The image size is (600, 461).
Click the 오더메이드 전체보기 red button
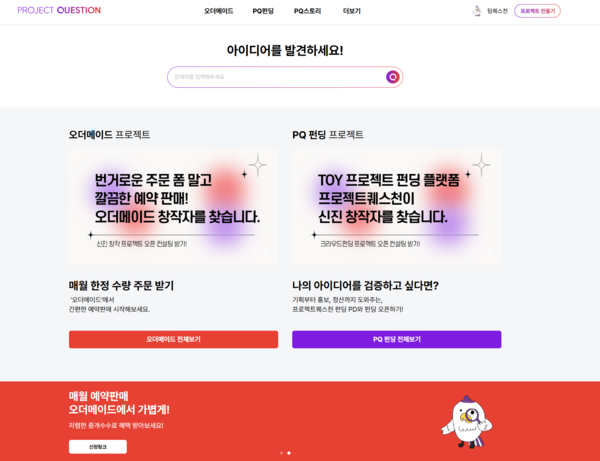pos(173,339)
